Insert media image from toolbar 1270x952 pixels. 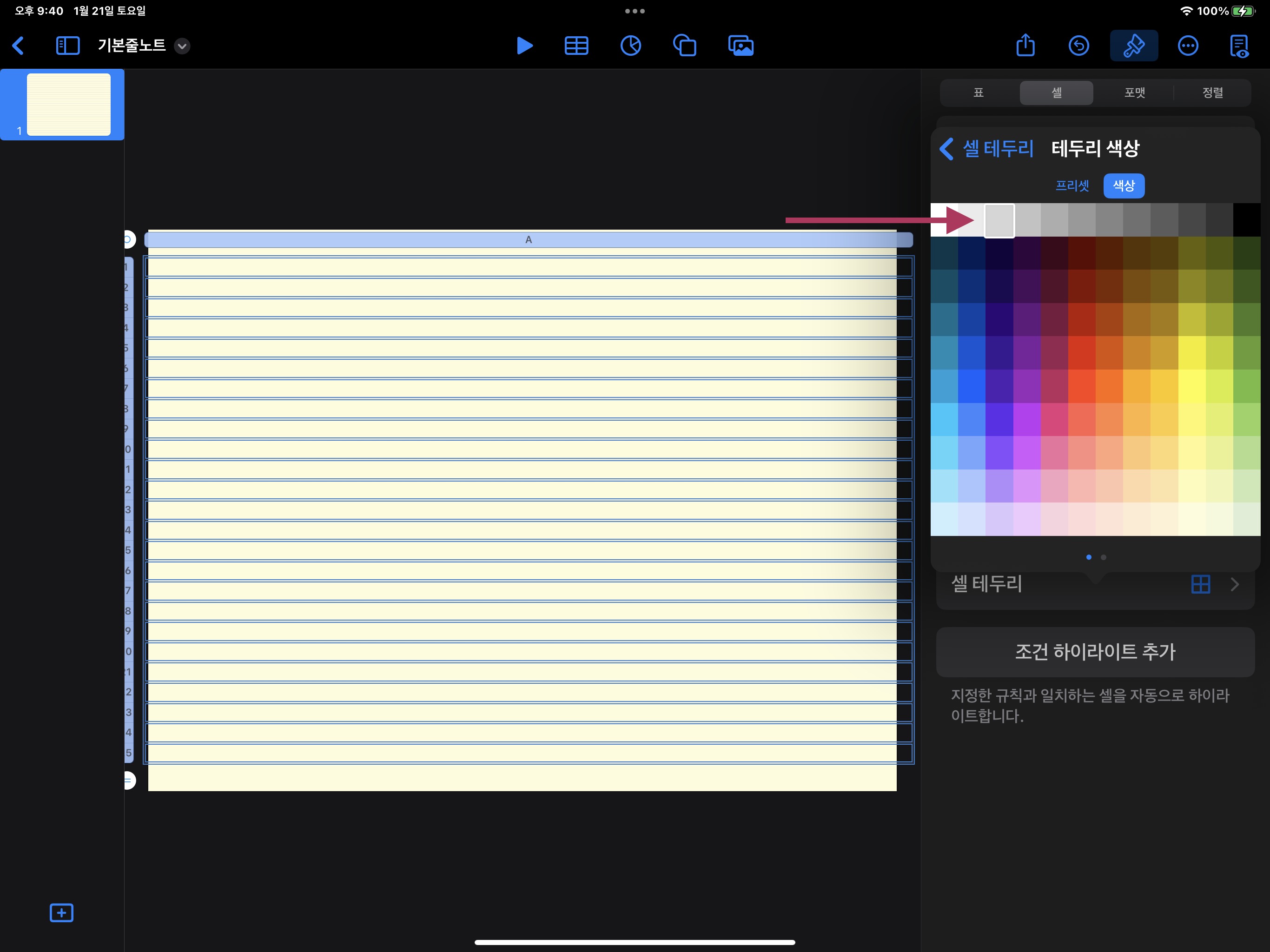(741, 46)
